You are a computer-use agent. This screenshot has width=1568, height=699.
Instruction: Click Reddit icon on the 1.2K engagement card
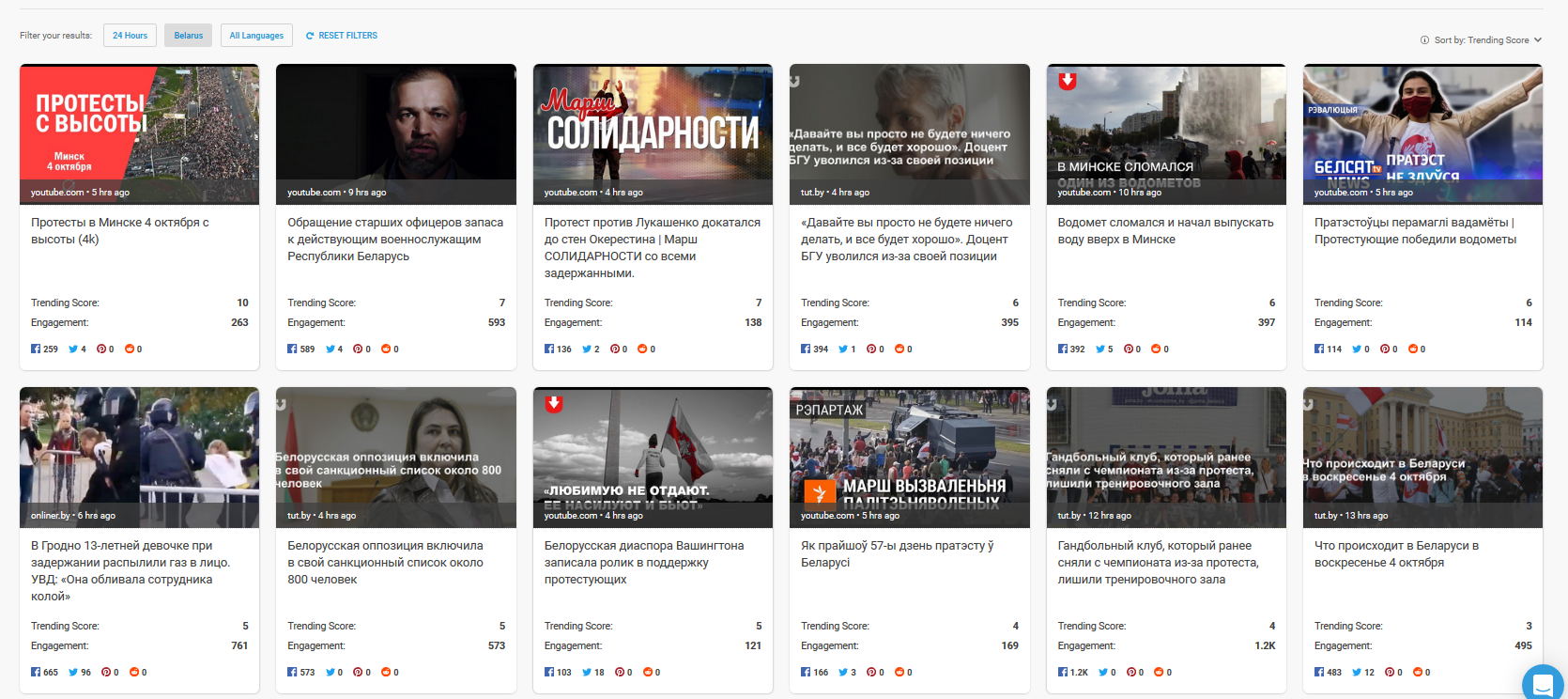click(1156, 672)
